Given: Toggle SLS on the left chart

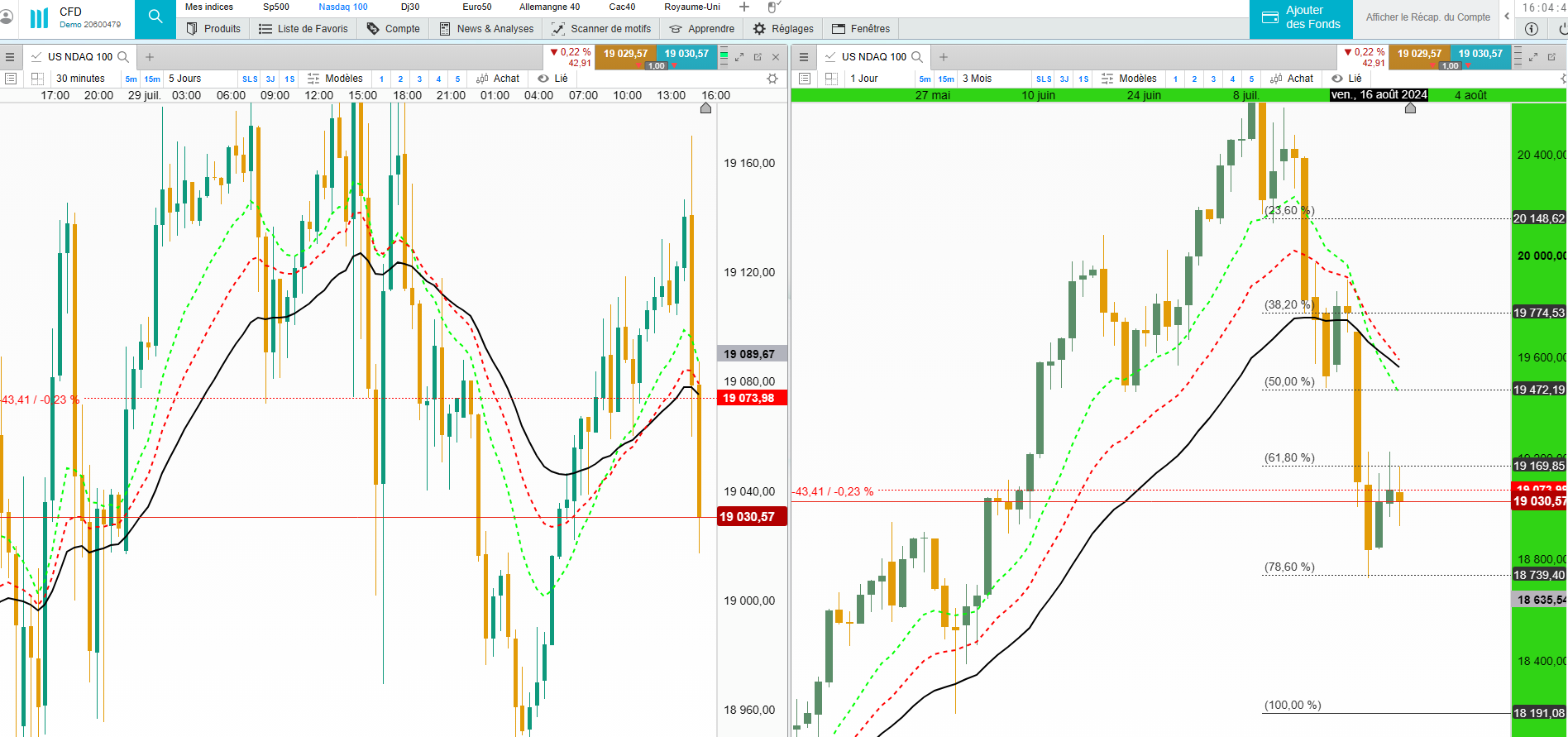Looking at the screenshot, I should point(250,79).
